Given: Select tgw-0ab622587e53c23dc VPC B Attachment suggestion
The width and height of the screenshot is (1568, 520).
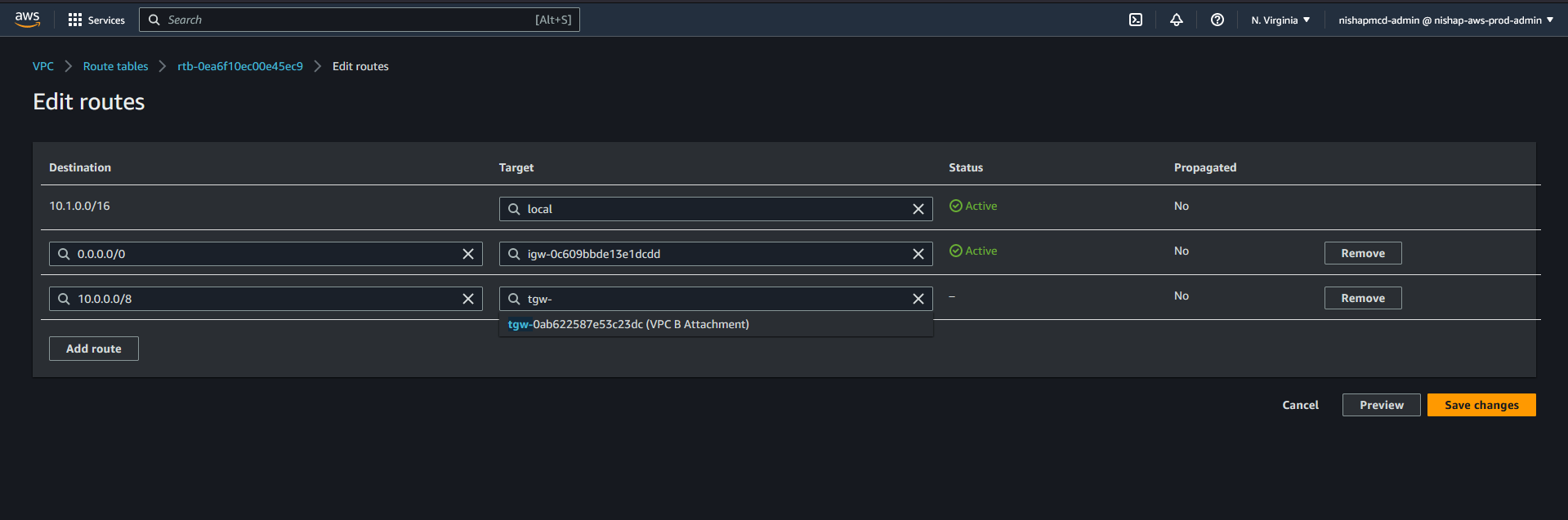Looking at the screenshot, I should point(628,324).
